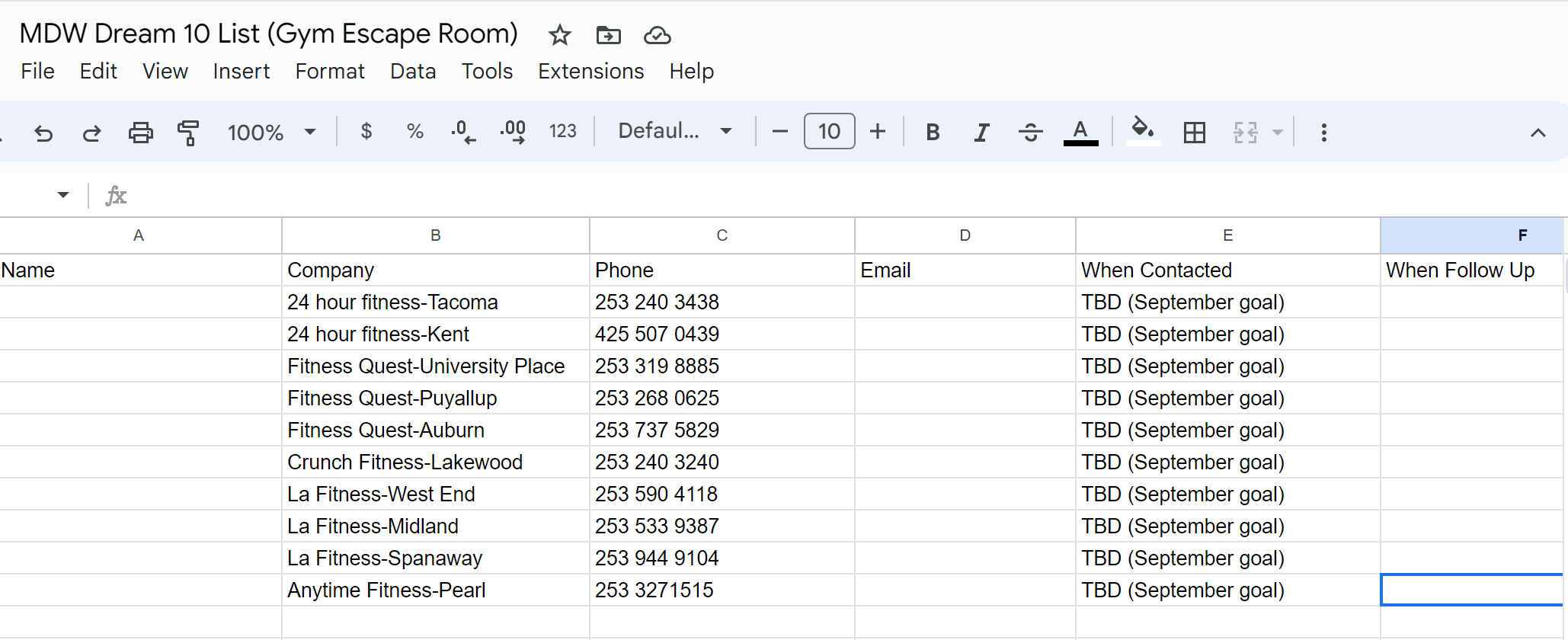
Task: Open the Default font dropdown
Action: tap(675, 131)
